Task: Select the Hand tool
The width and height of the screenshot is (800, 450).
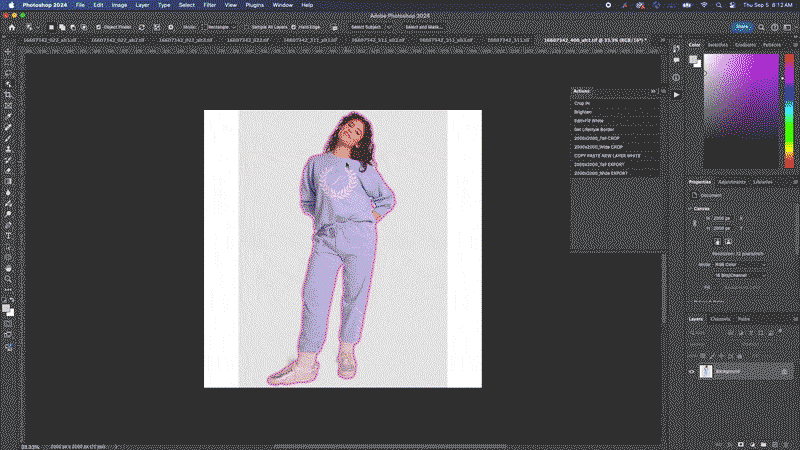Action: [8, 268]
